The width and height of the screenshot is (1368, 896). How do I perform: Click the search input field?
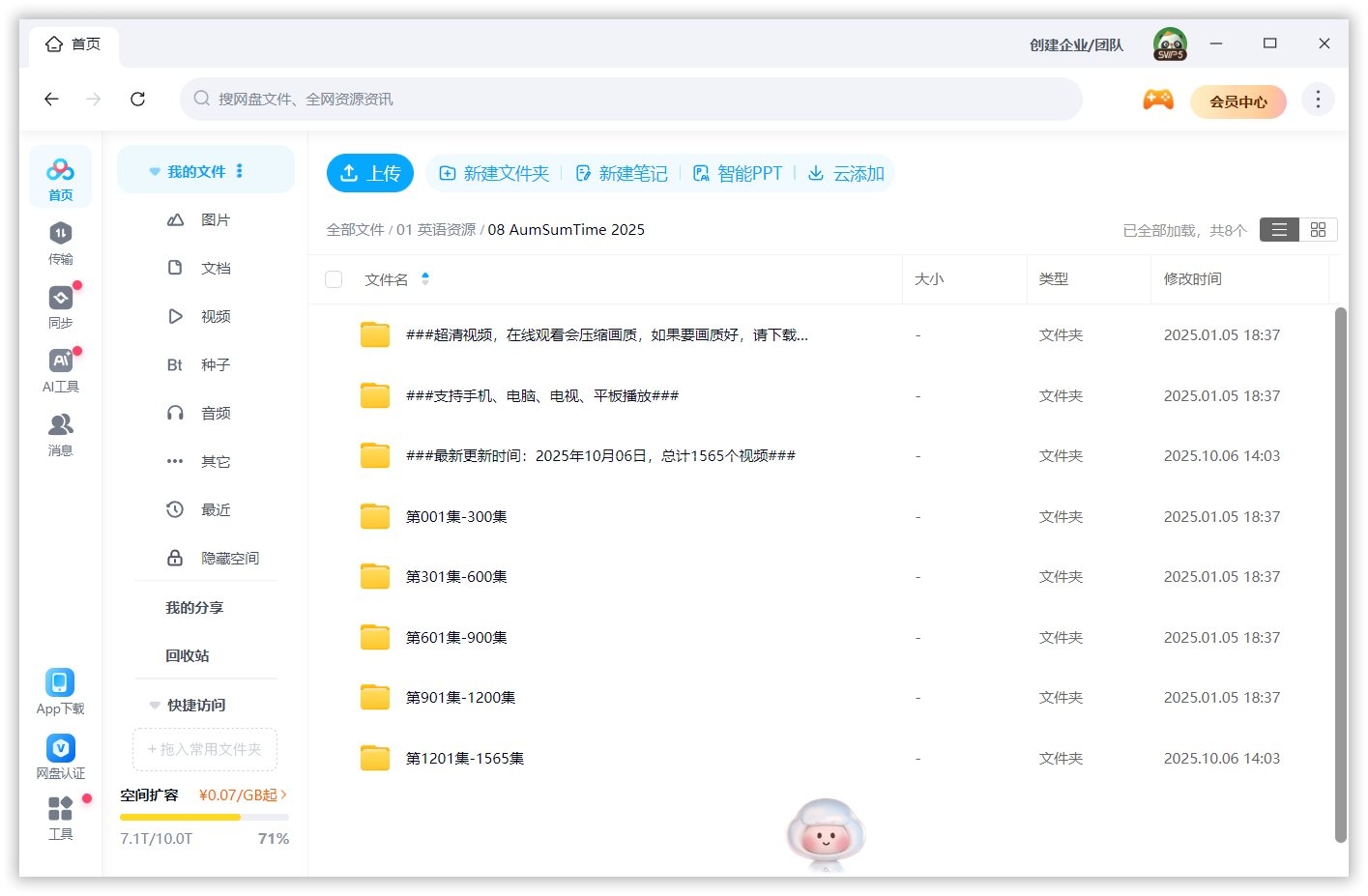(628, 99)
